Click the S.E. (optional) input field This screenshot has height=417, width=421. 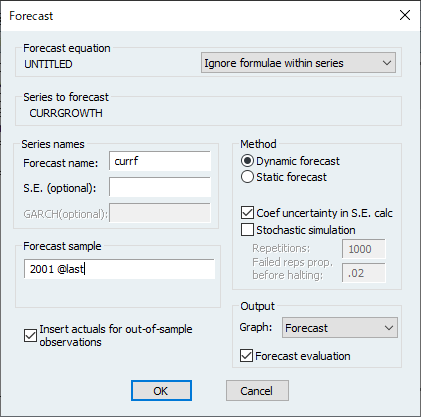coord(160,187)
